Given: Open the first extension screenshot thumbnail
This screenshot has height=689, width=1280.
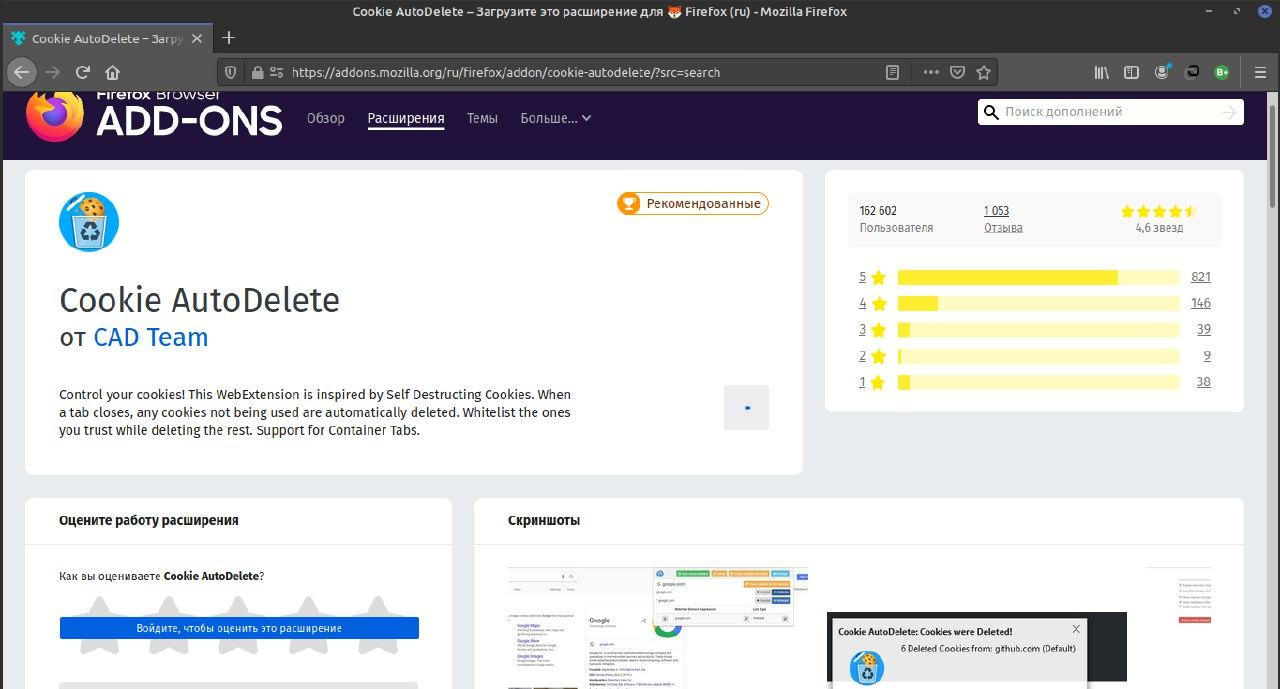Looking at the screenshot, I should (x=658, y=628).
